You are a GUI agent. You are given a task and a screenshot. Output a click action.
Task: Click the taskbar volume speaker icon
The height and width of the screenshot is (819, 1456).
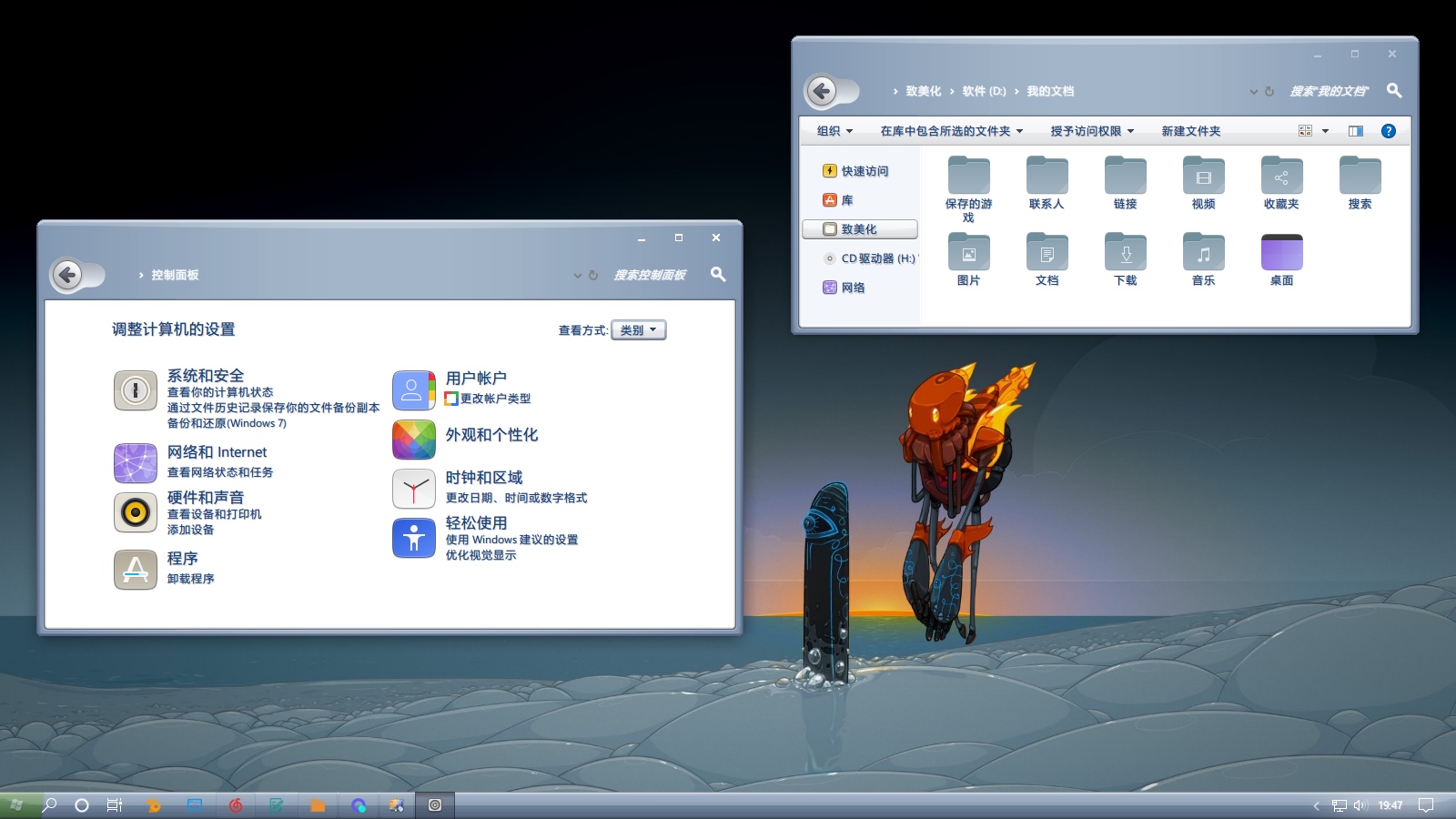tap(1360, 805)
